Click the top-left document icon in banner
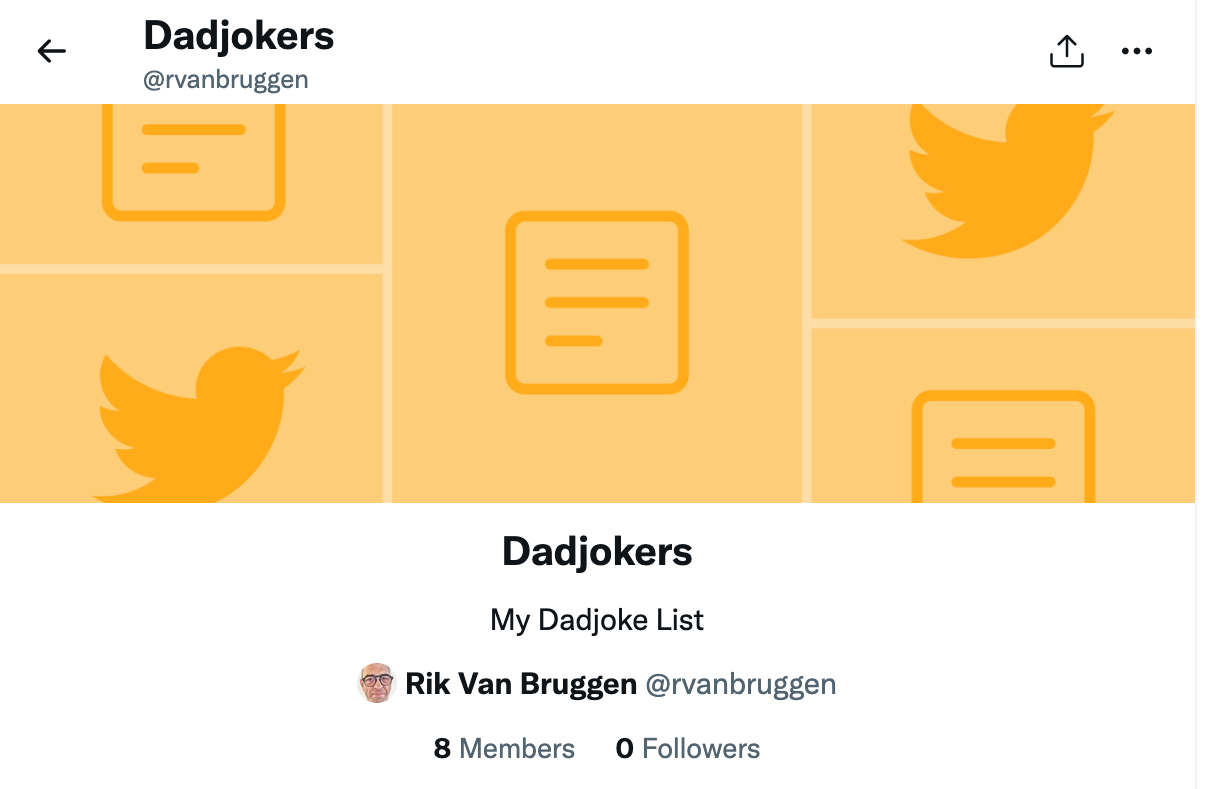 pos(194,162)
